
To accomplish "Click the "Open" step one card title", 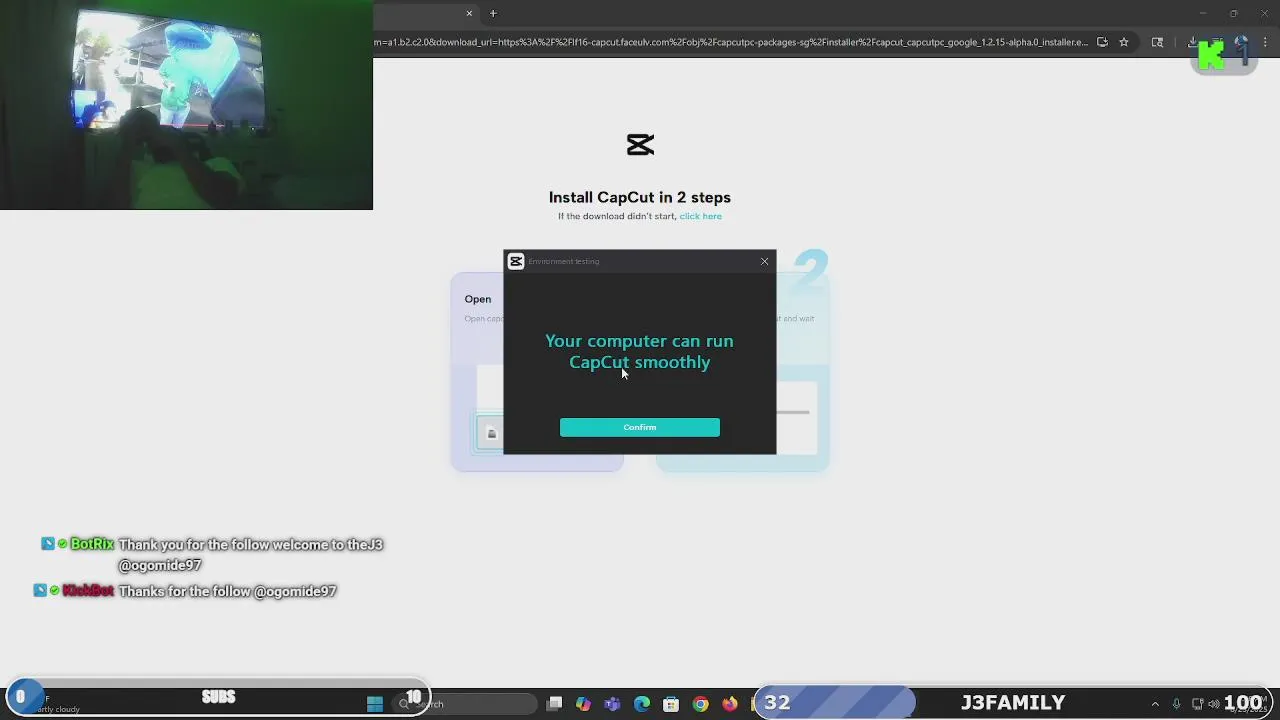I will tap(477, 299).
